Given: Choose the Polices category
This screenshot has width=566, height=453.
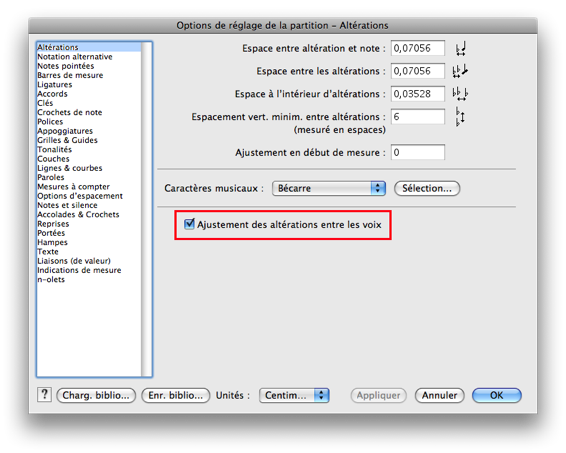Looking at the screenshot, I should pyautogui.click(x=50, y=122).
